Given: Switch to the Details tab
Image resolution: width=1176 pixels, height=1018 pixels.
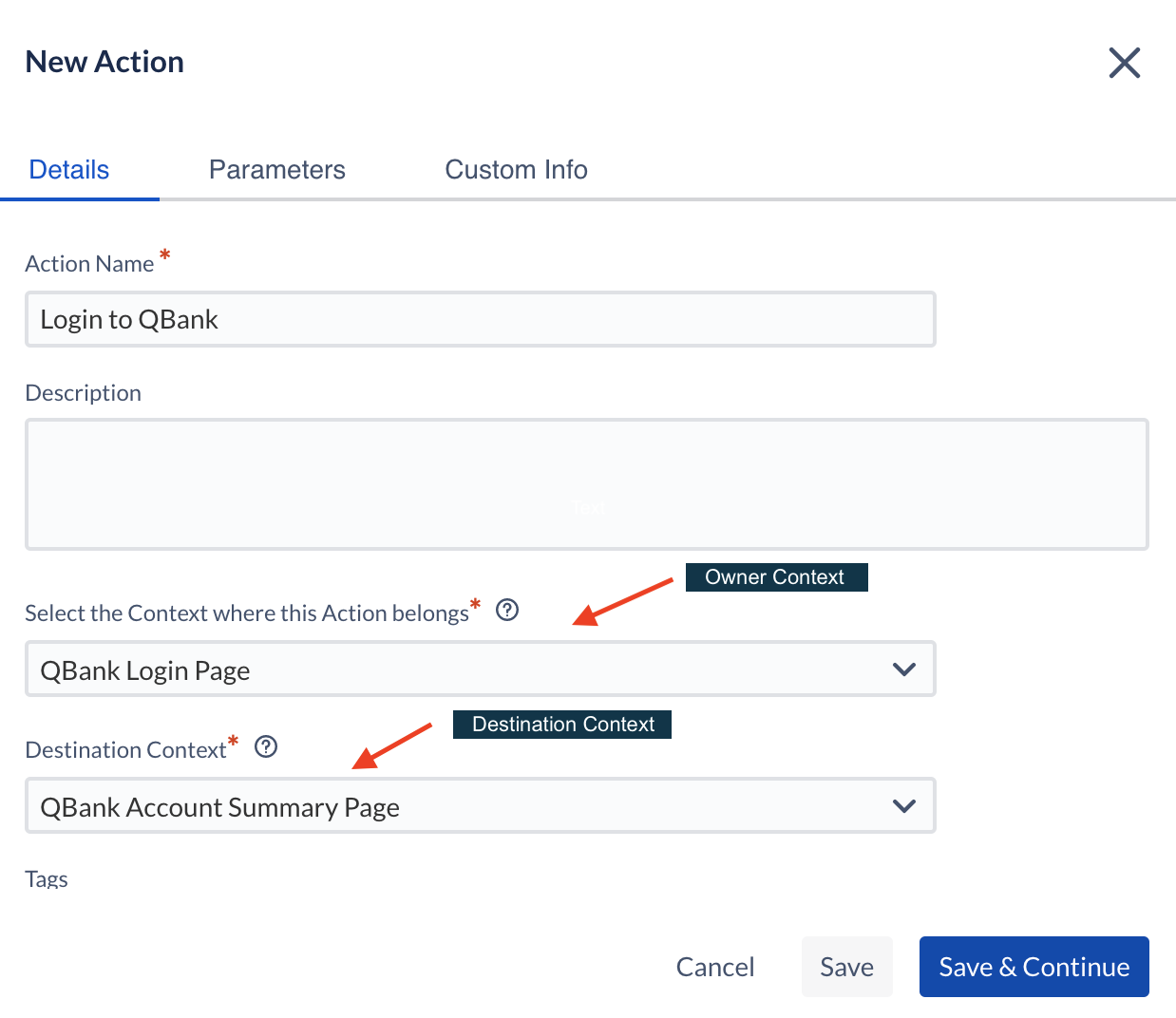Looking at the screenshot, I should (69, 170).
